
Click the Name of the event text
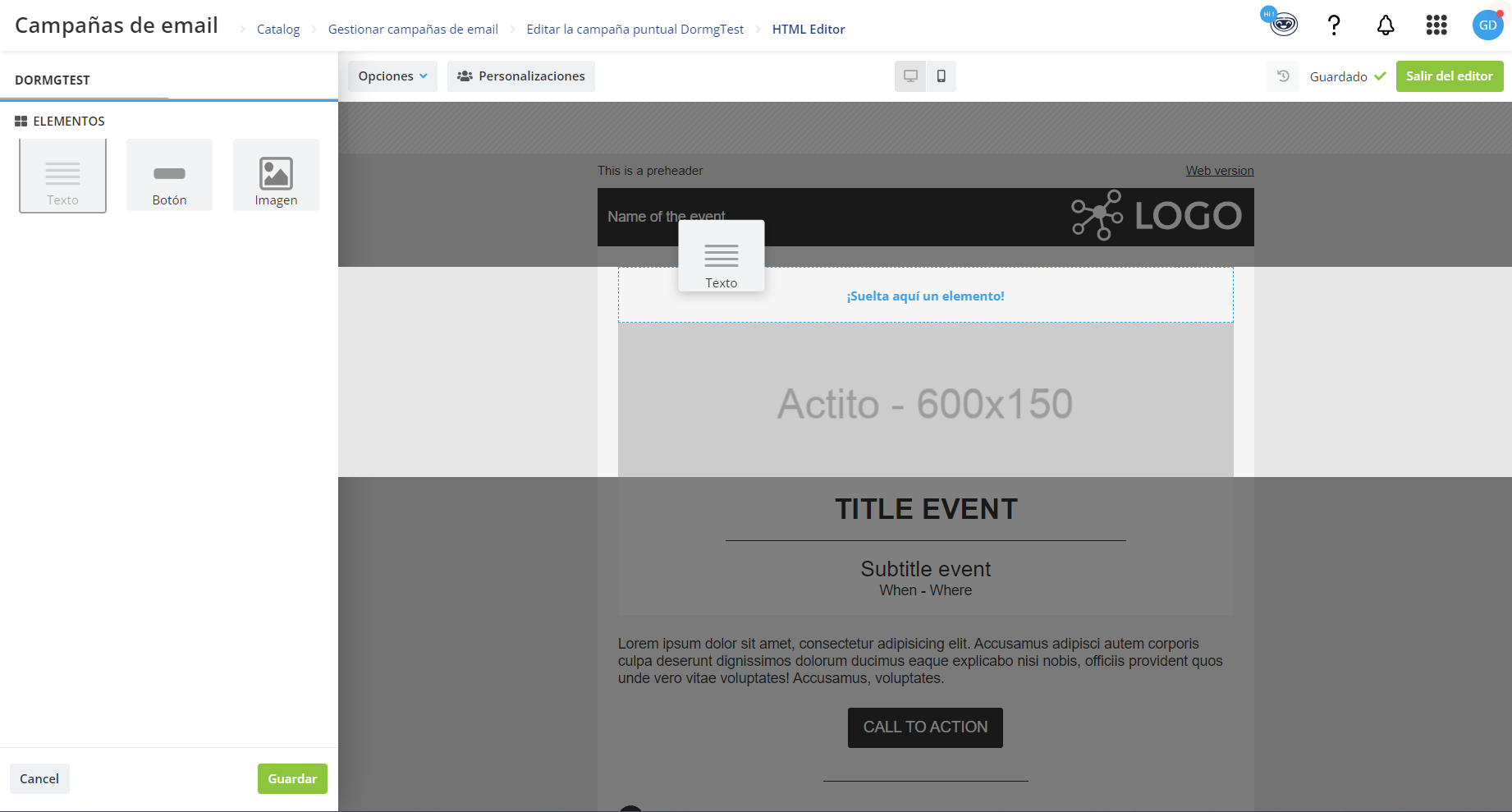pyautogui.click(x=667, y=217)
